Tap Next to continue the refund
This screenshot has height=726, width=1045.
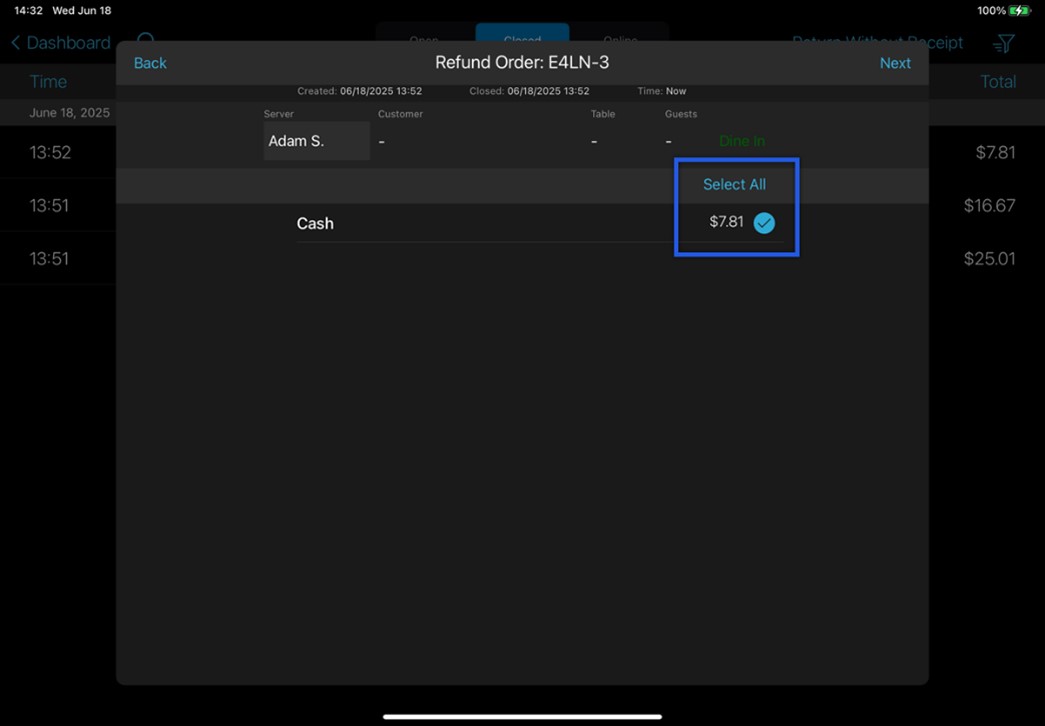pyautogui.click(x=895, y=62)
